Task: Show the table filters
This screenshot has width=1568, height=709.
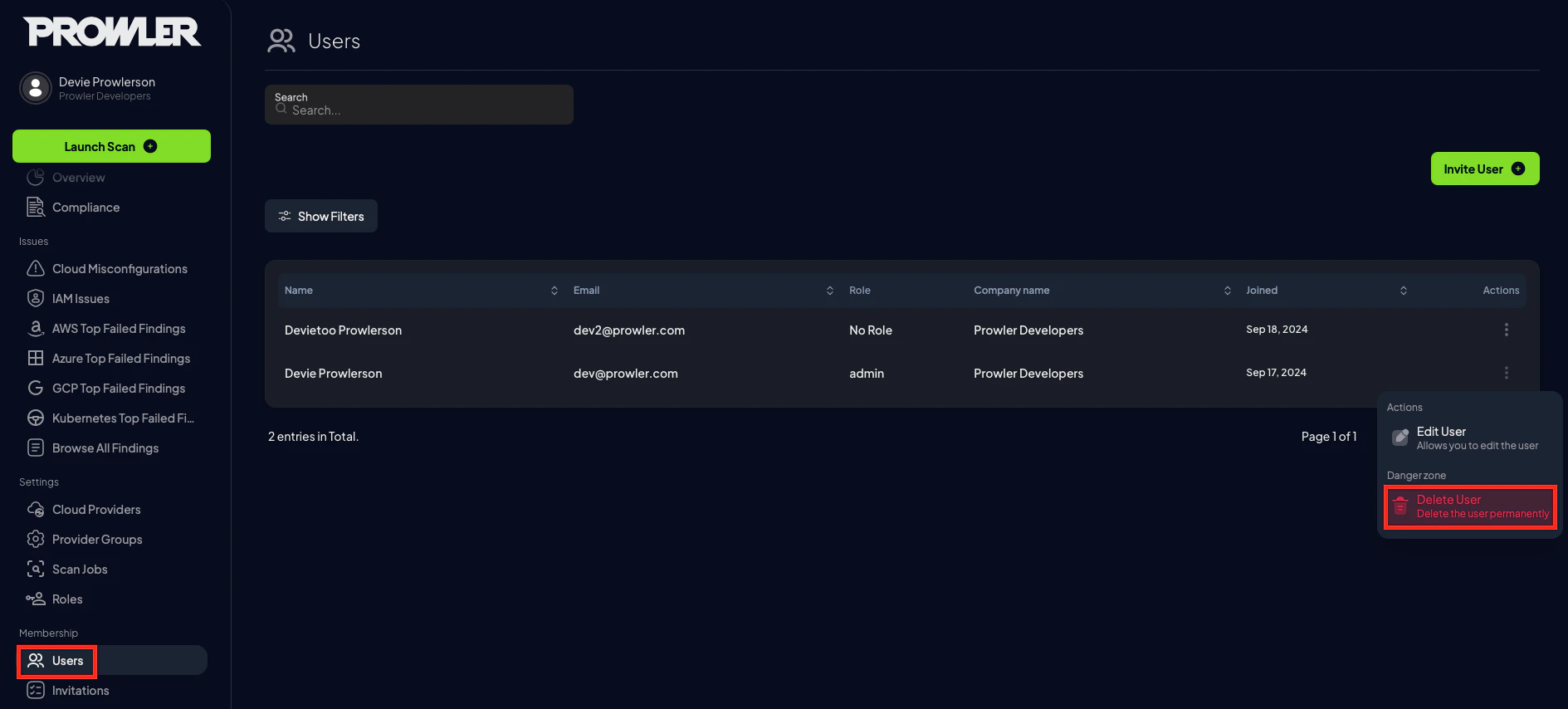Action: point(321,216)
